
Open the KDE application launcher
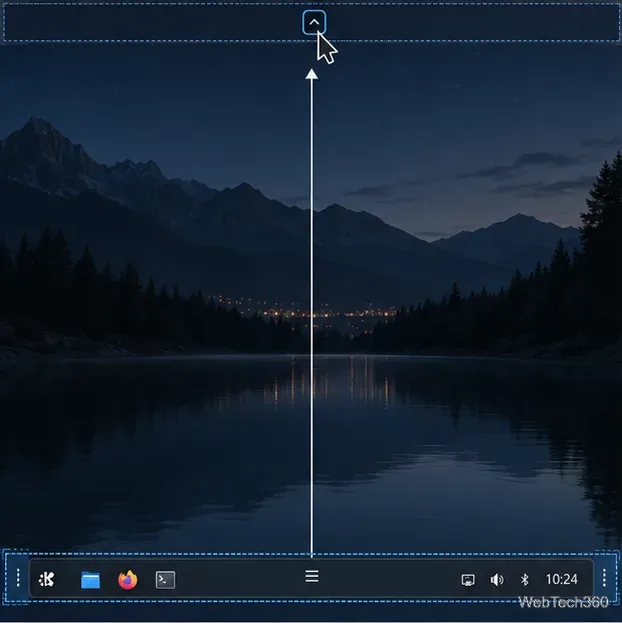pos(47,580)
